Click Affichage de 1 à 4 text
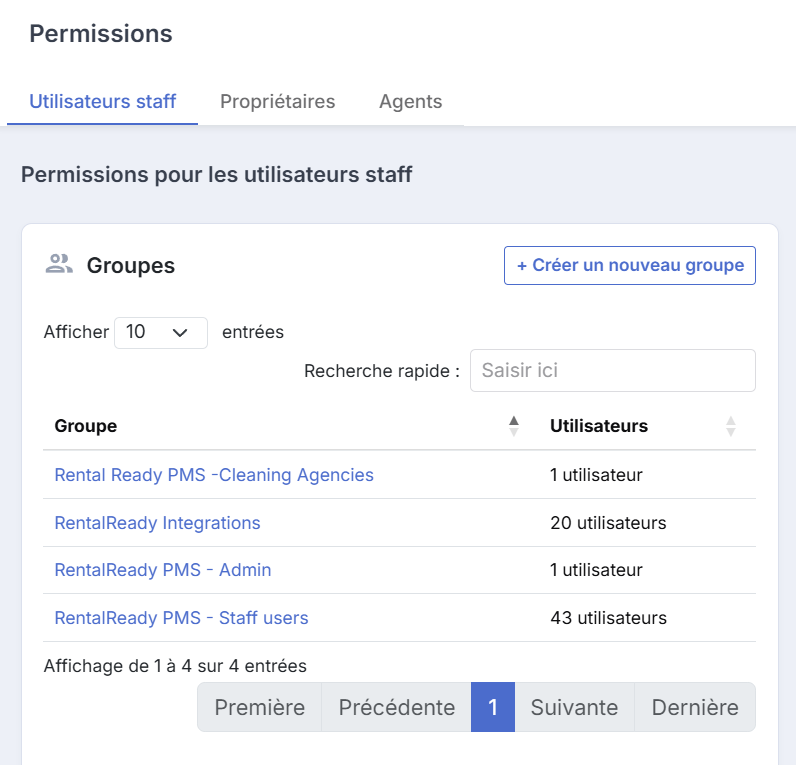The height and width of the screenshot is (765, 796). click(x=175, y=666)
